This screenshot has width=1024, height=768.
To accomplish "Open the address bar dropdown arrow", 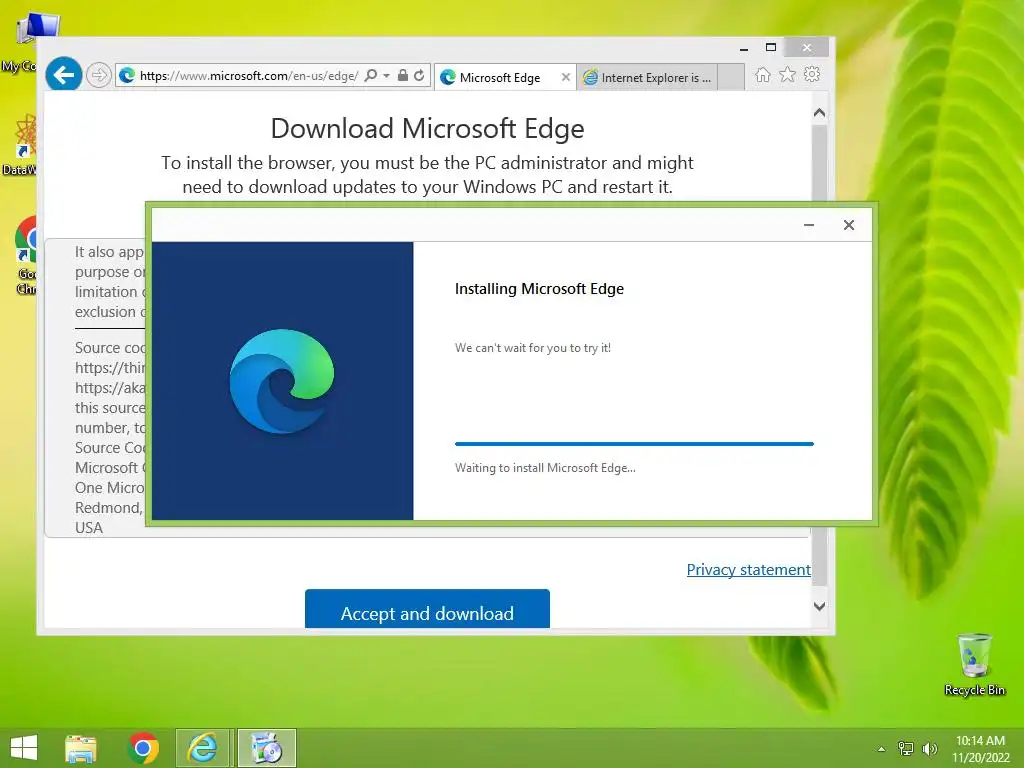I will 386,76.
